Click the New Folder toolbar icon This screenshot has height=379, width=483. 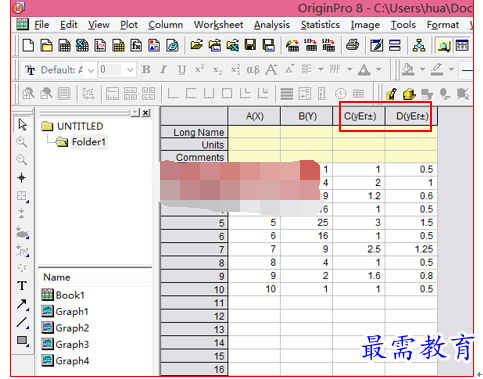pos(46,45)
